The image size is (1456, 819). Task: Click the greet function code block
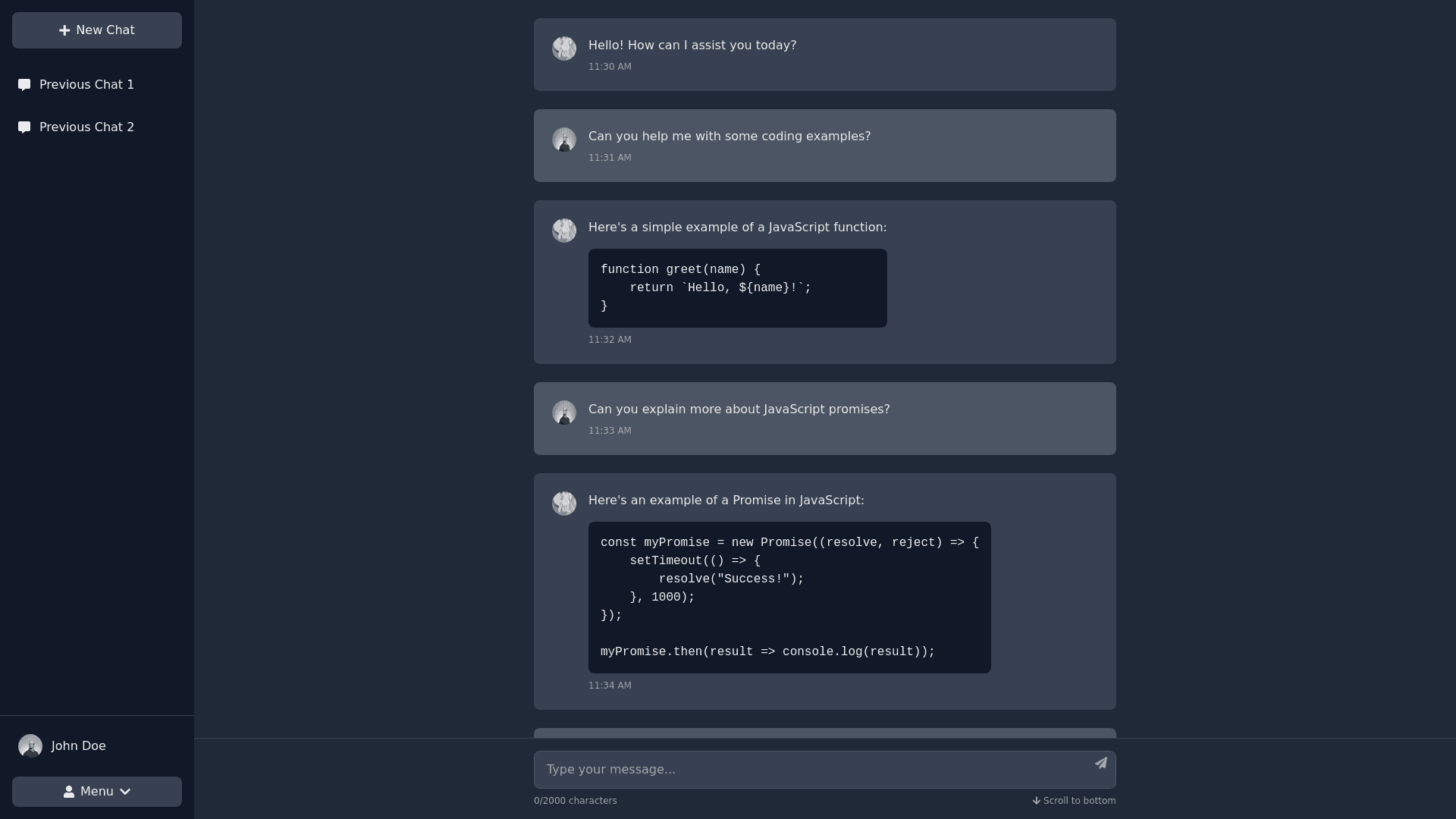[737, 288]
